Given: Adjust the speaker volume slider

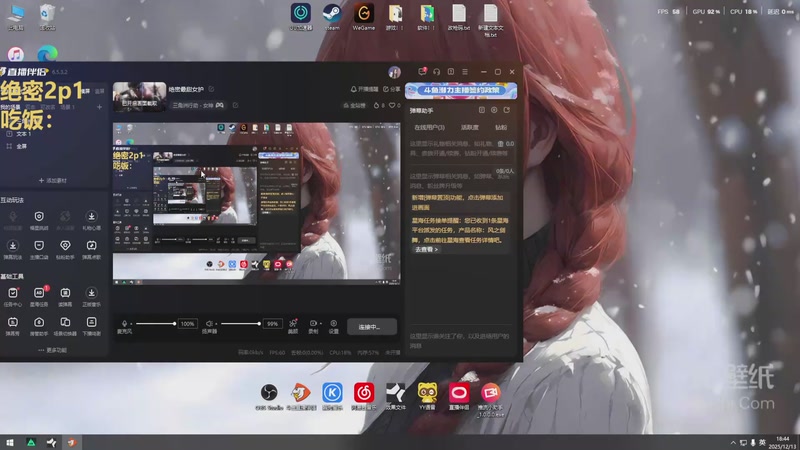Looking at the screenshot, I should (x=240, y=324).
